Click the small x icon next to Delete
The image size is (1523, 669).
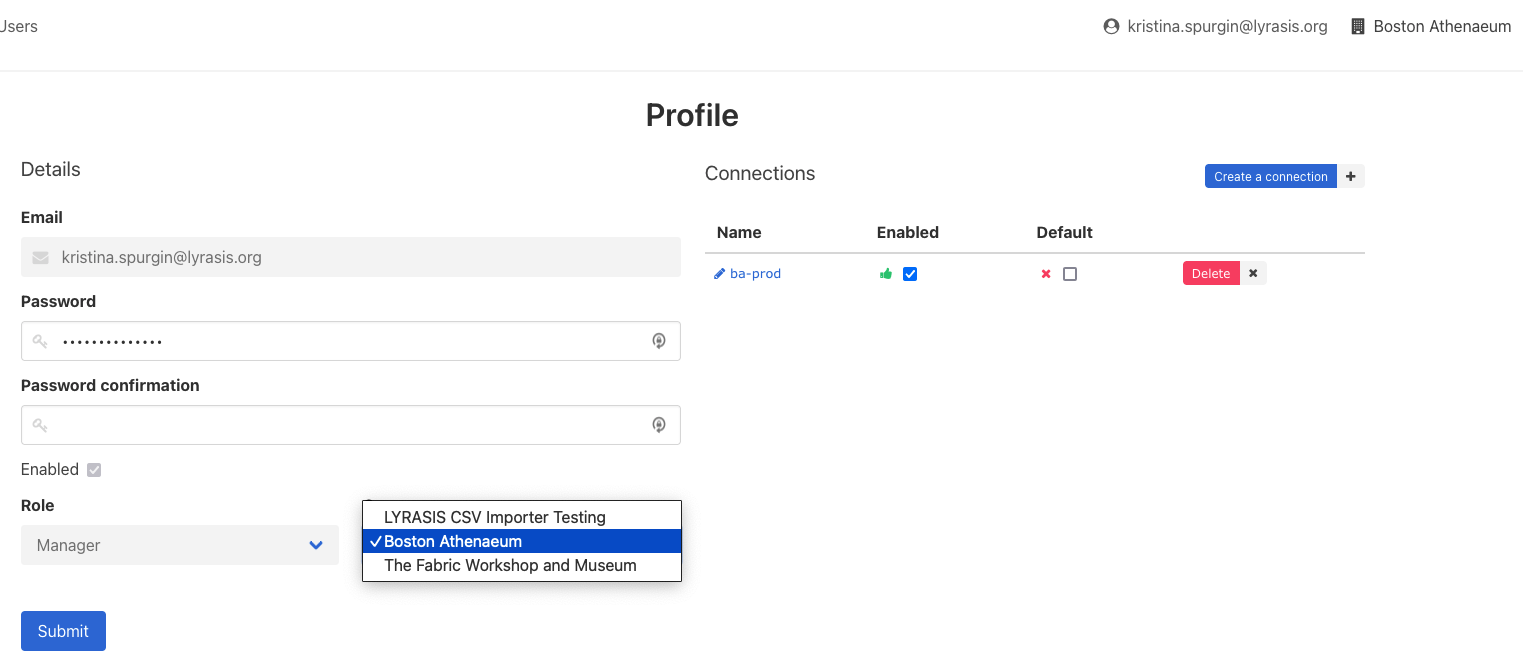pyautogui.click(x=1253, y=272)
